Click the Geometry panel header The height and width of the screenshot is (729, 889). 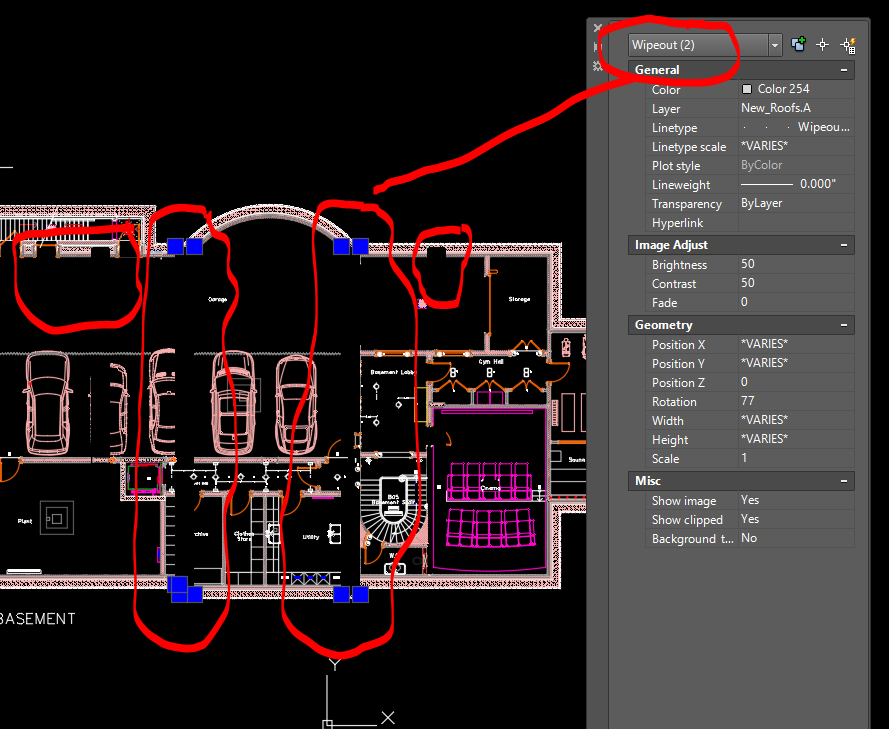coord(742,324)
